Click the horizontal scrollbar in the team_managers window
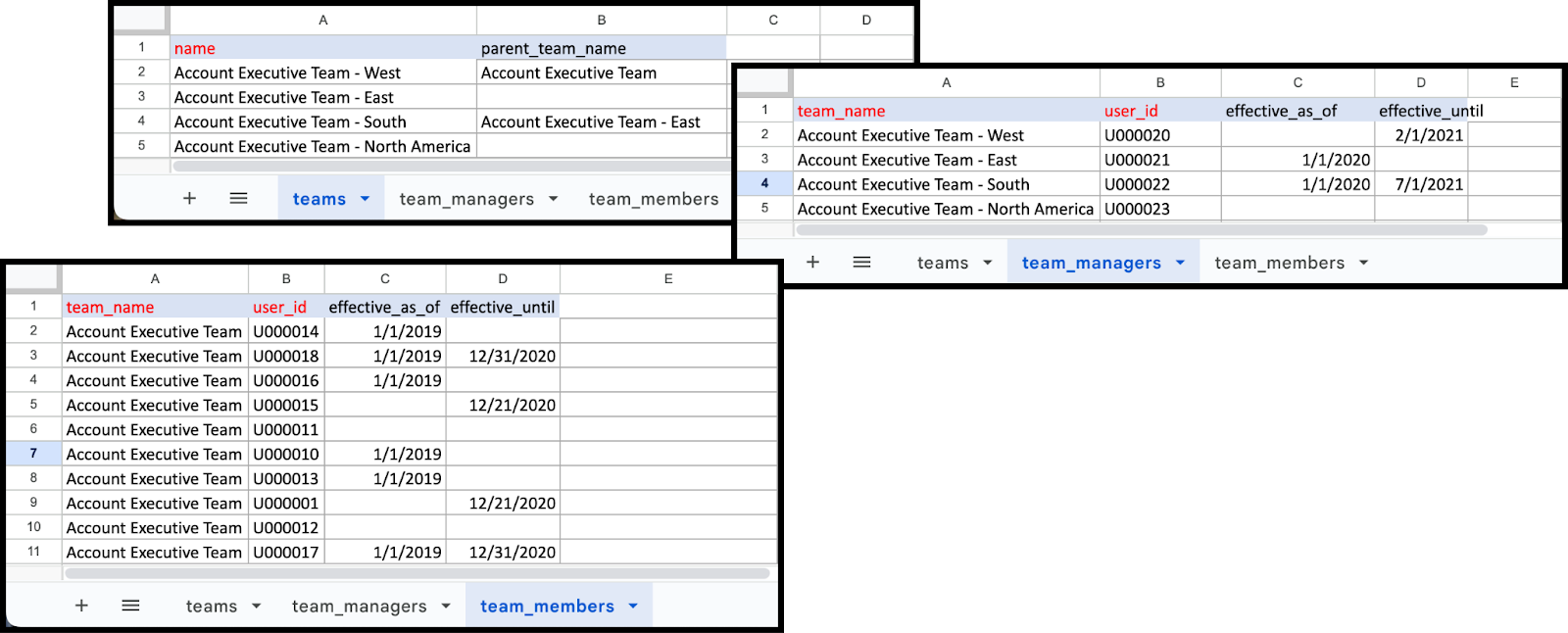Screen dimensions: 1568x633 click(1142, 230)
